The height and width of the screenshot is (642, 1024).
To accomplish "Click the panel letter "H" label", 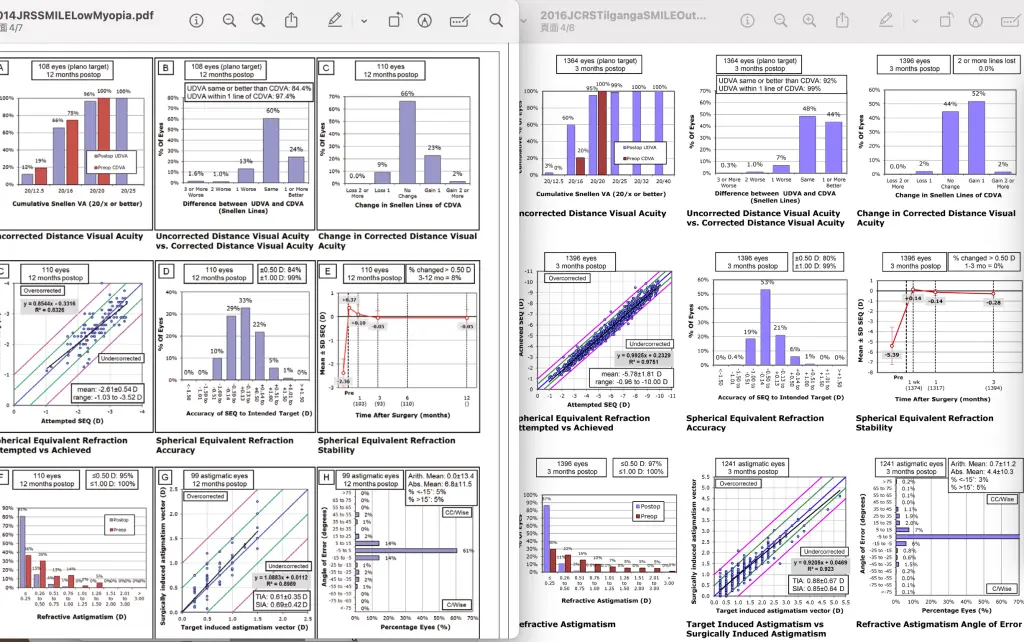I will point(327,477).
